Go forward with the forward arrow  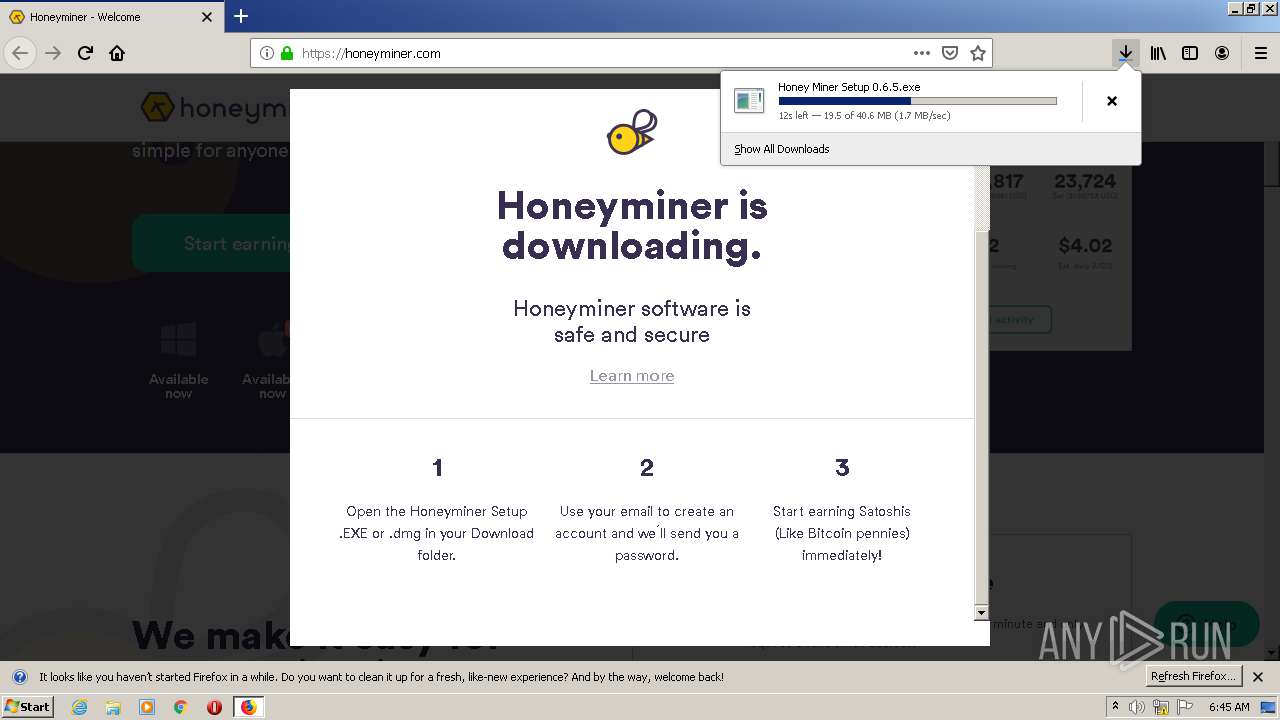tap(53, 53)
